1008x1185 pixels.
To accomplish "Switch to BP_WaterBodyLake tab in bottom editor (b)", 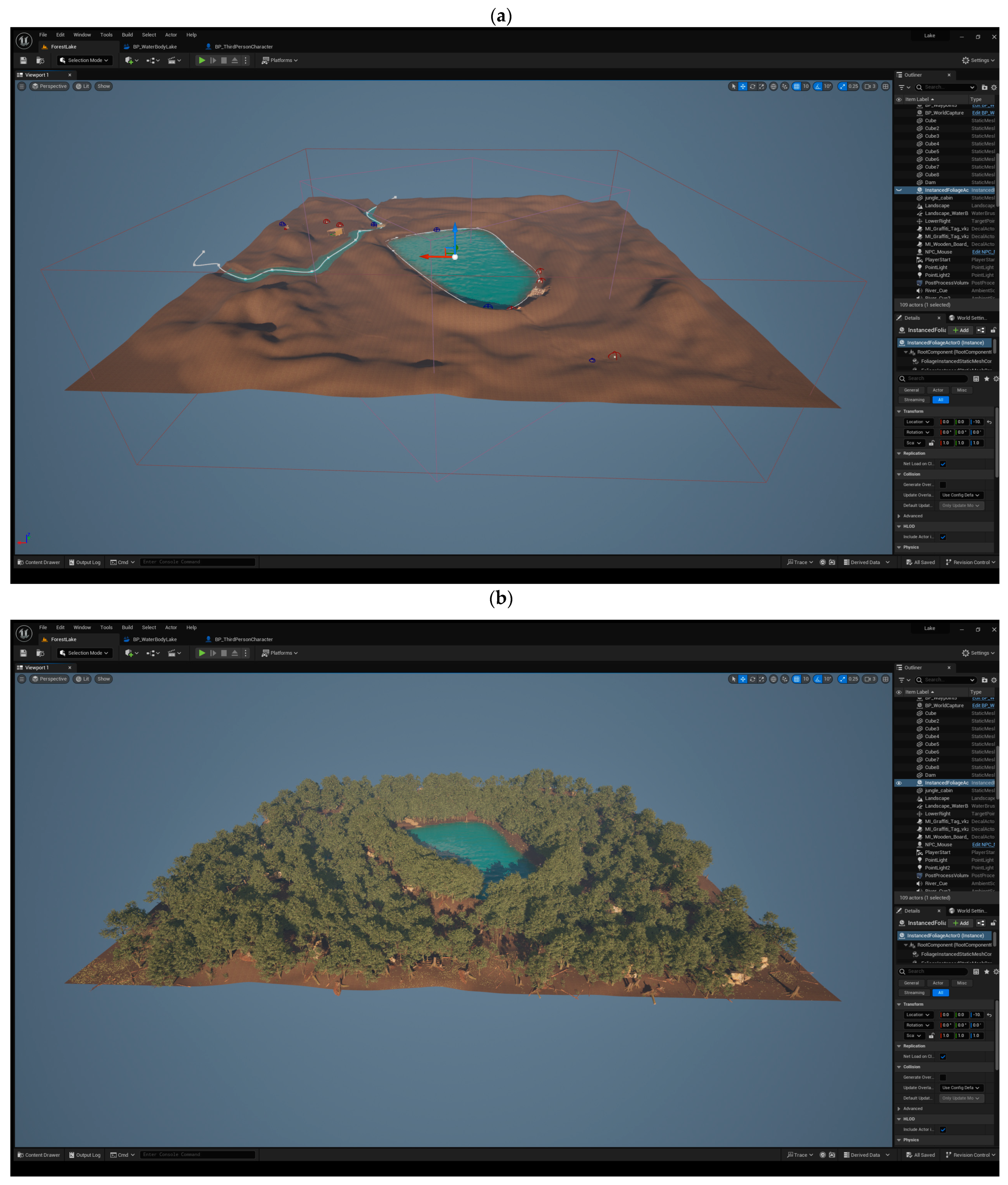I will coord(154,639).
